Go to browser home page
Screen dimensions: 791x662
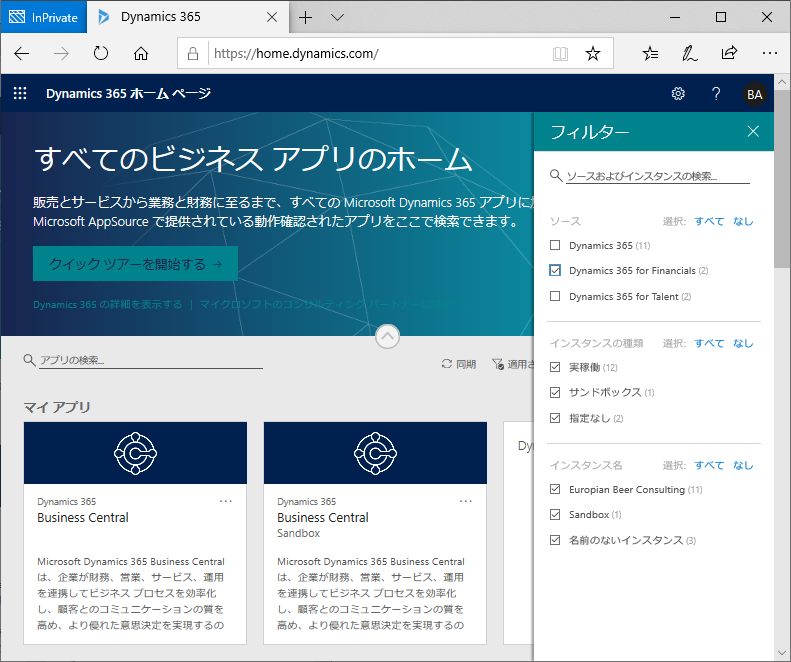pyautogui.click(x=141, y=53)
